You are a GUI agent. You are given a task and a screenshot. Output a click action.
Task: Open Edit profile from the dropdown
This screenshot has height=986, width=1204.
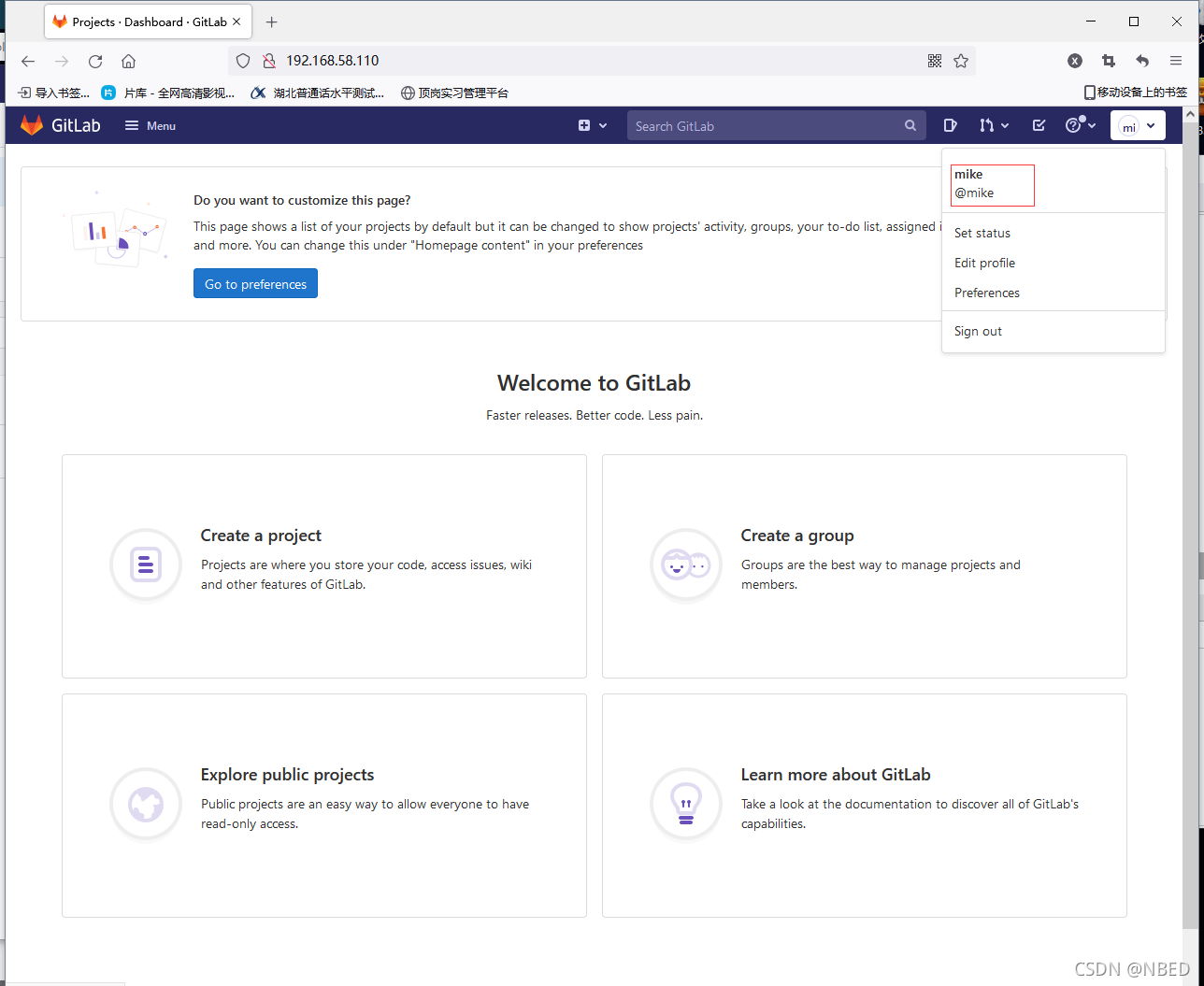tap(984, 263)
